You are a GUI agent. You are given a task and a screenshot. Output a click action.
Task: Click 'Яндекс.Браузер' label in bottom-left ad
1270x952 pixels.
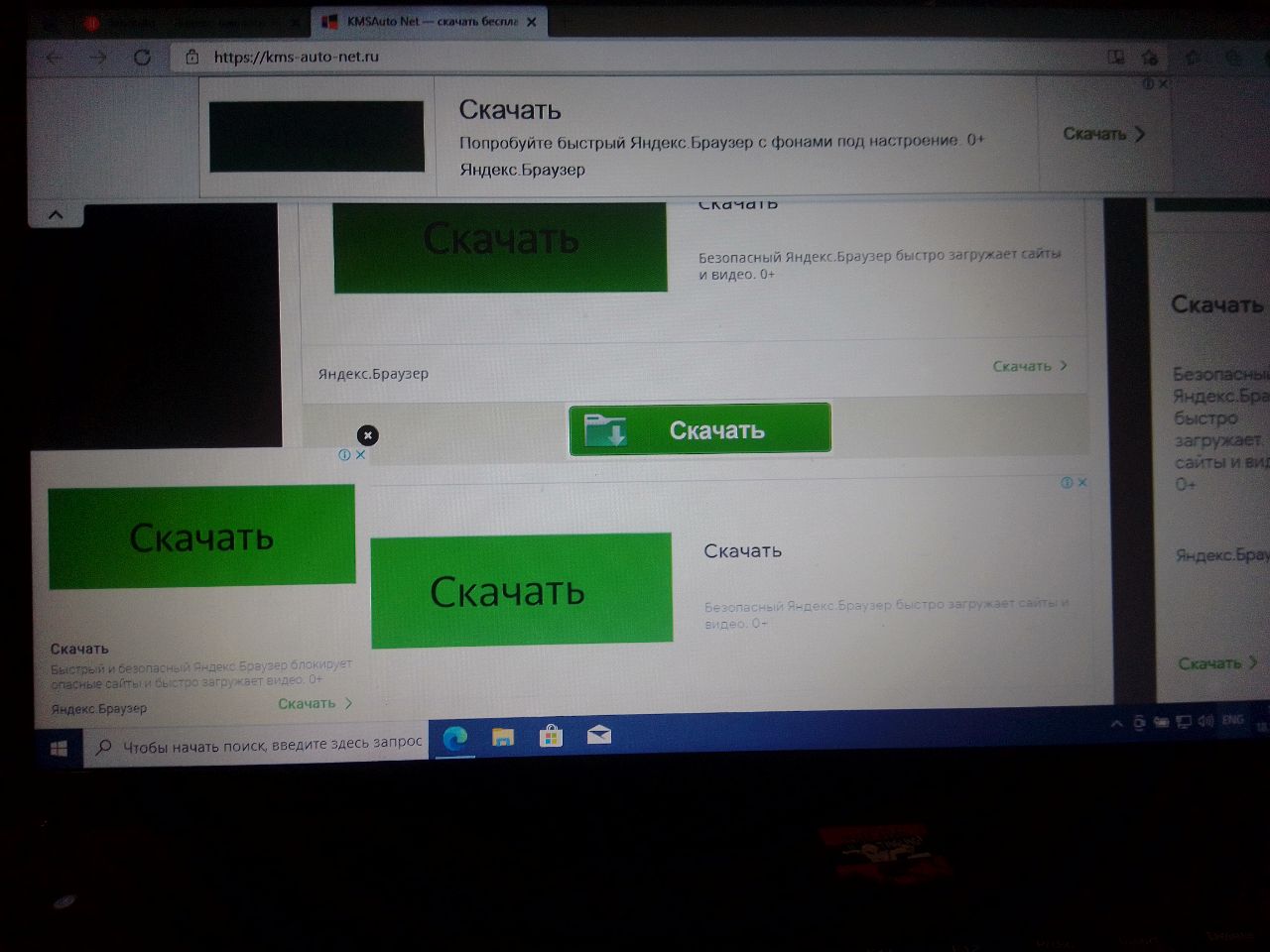tap(99, 709)
